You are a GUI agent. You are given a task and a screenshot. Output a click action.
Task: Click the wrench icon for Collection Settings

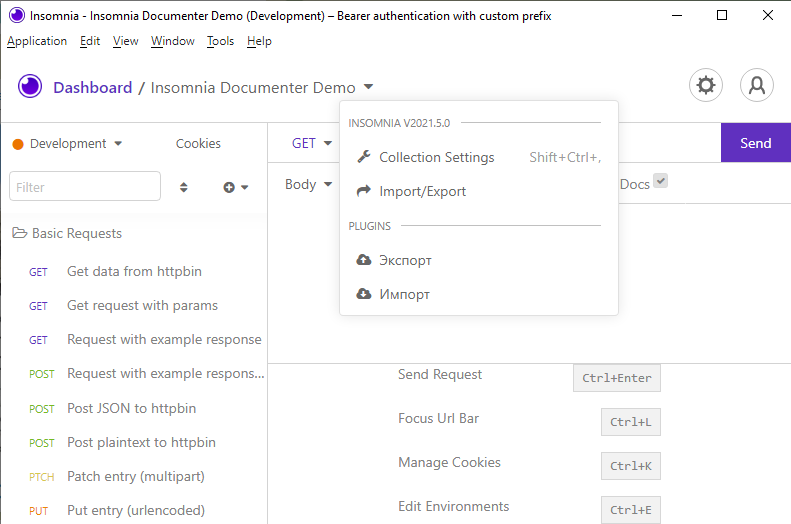pos(364,157)
